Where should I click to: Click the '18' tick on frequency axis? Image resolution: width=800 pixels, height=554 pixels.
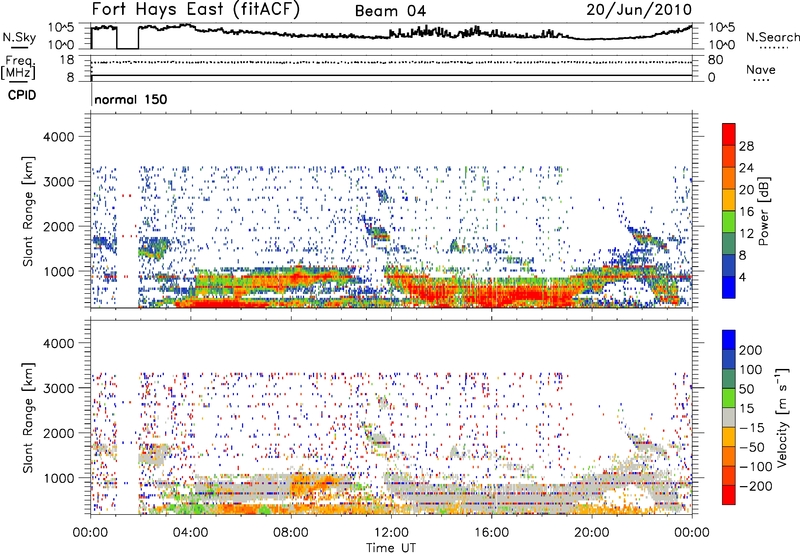67,60
